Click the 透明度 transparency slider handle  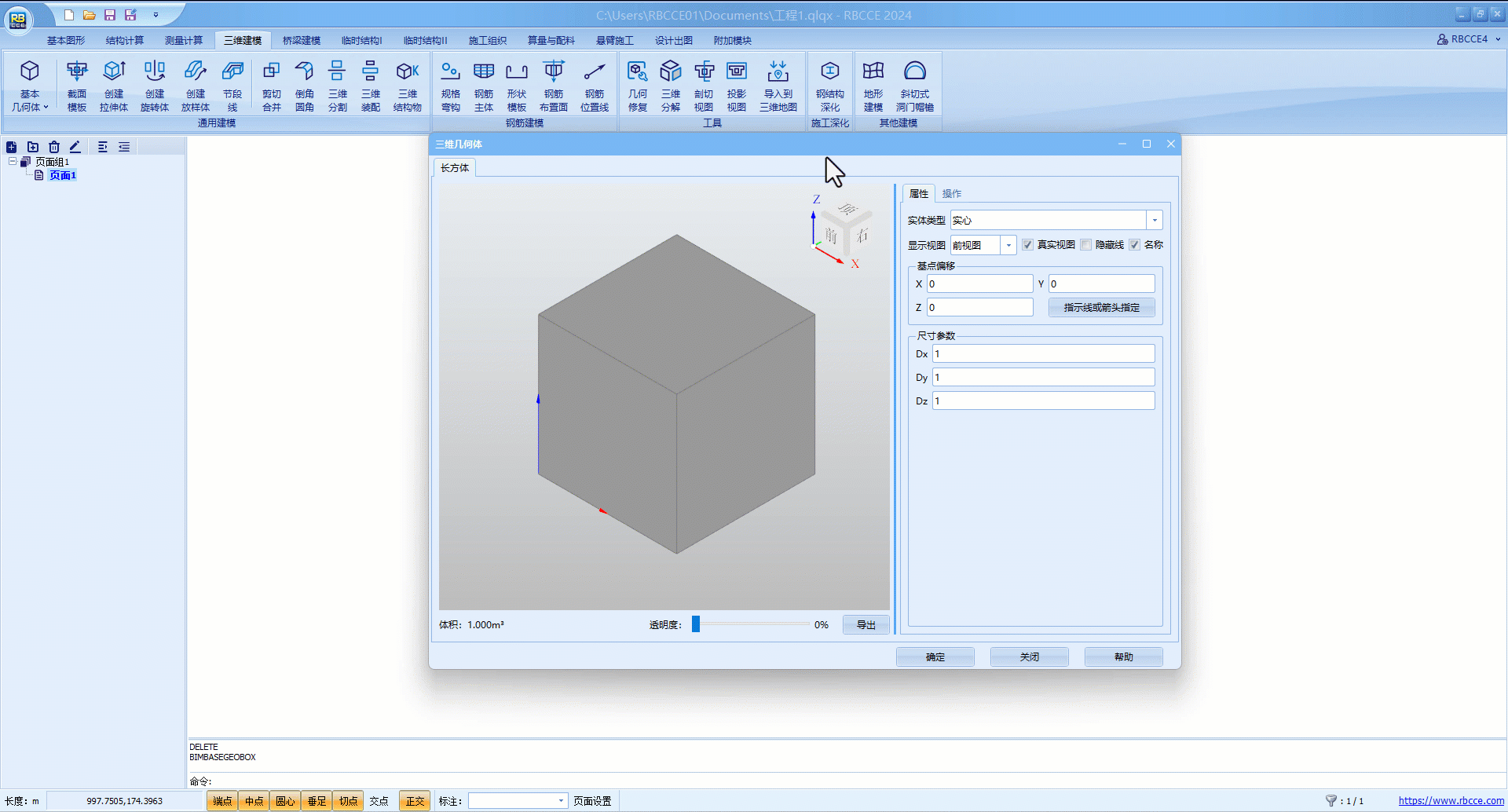[x=696, y=624]
